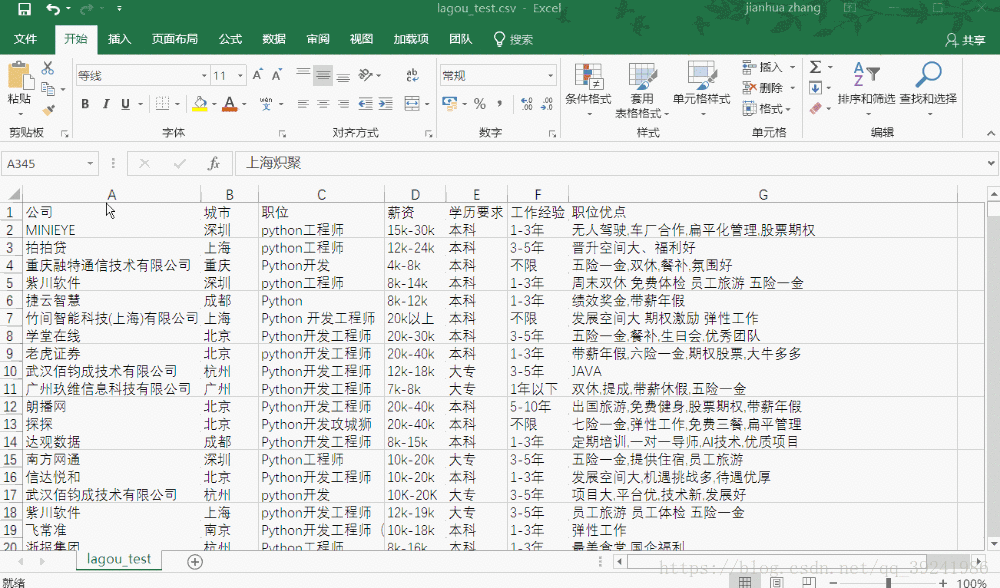
Task: Open the 文件 File tab
Action: coord(26,40)
